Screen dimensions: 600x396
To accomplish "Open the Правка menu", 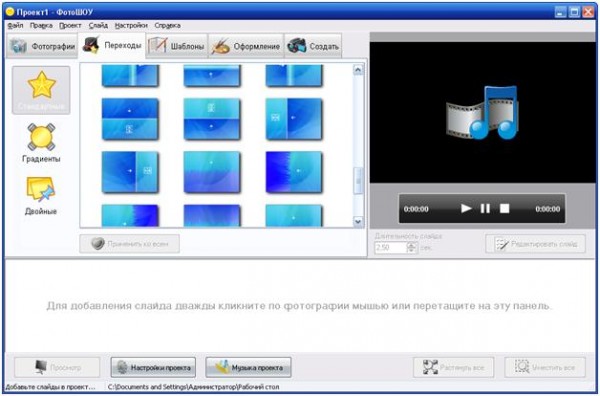I will click(41, 25).
